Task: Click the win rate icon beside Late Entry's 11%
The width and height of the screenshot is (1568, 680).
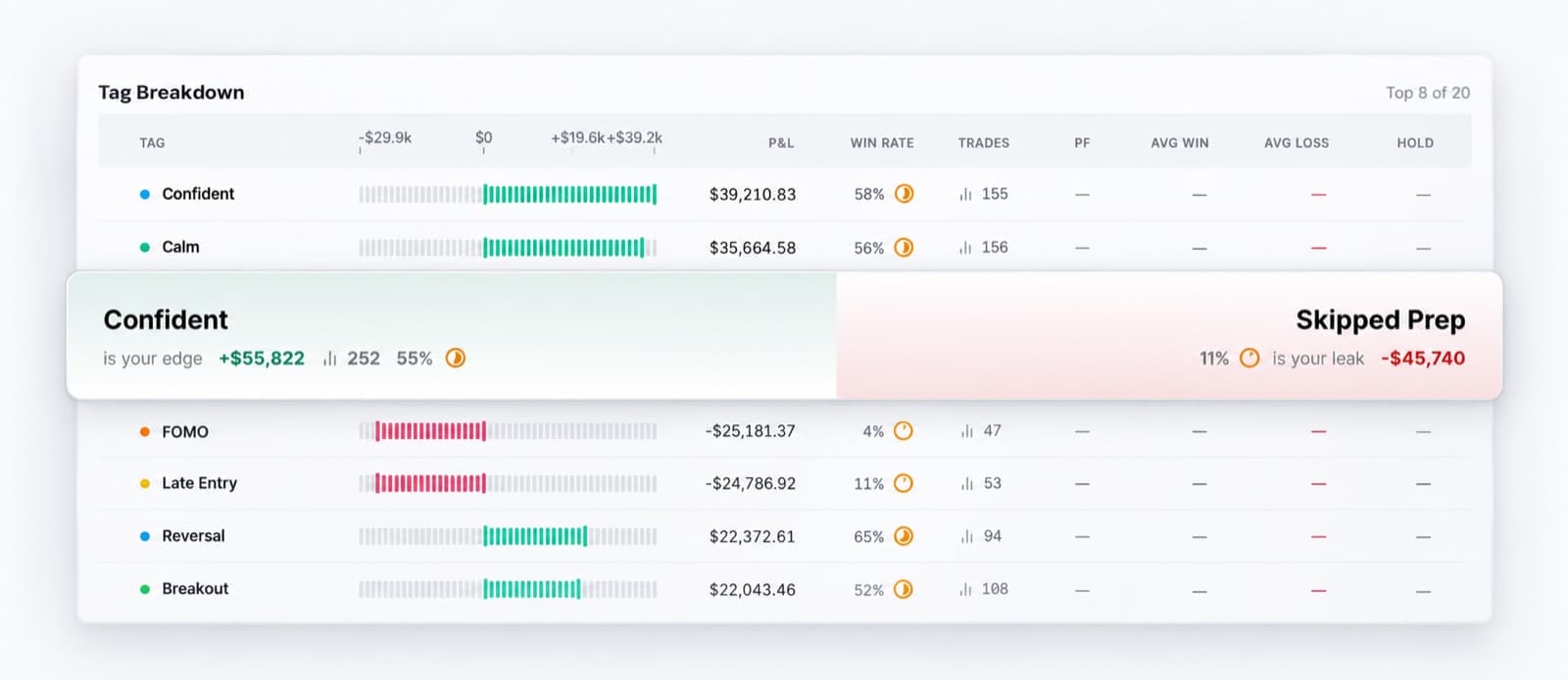Action: (x=904, y=483)
